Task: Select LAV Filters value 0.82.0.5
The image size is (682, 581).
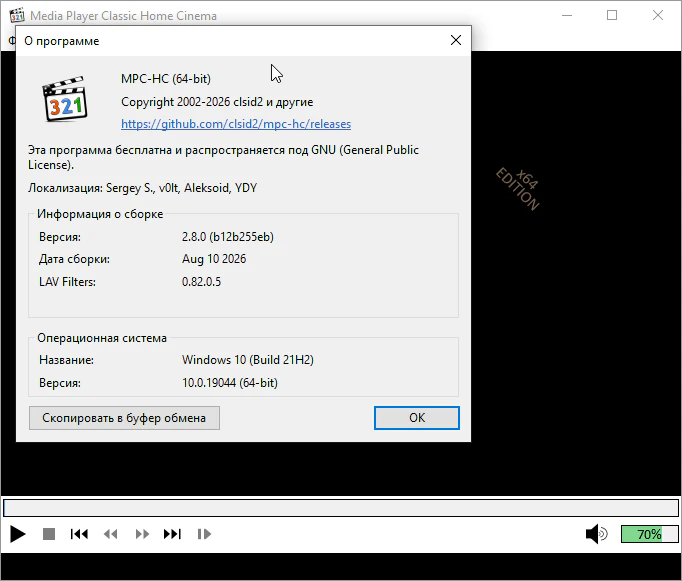Action: (x=201, y=282)
